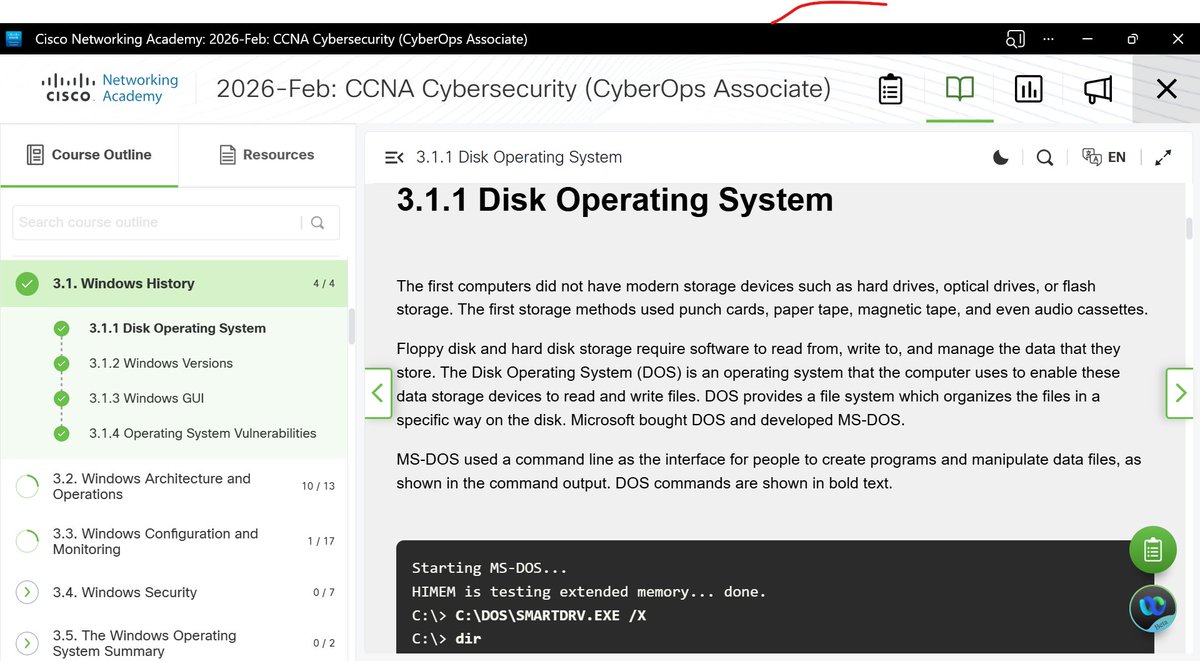Go to the previous page arrow

click(x=377, y=393)
